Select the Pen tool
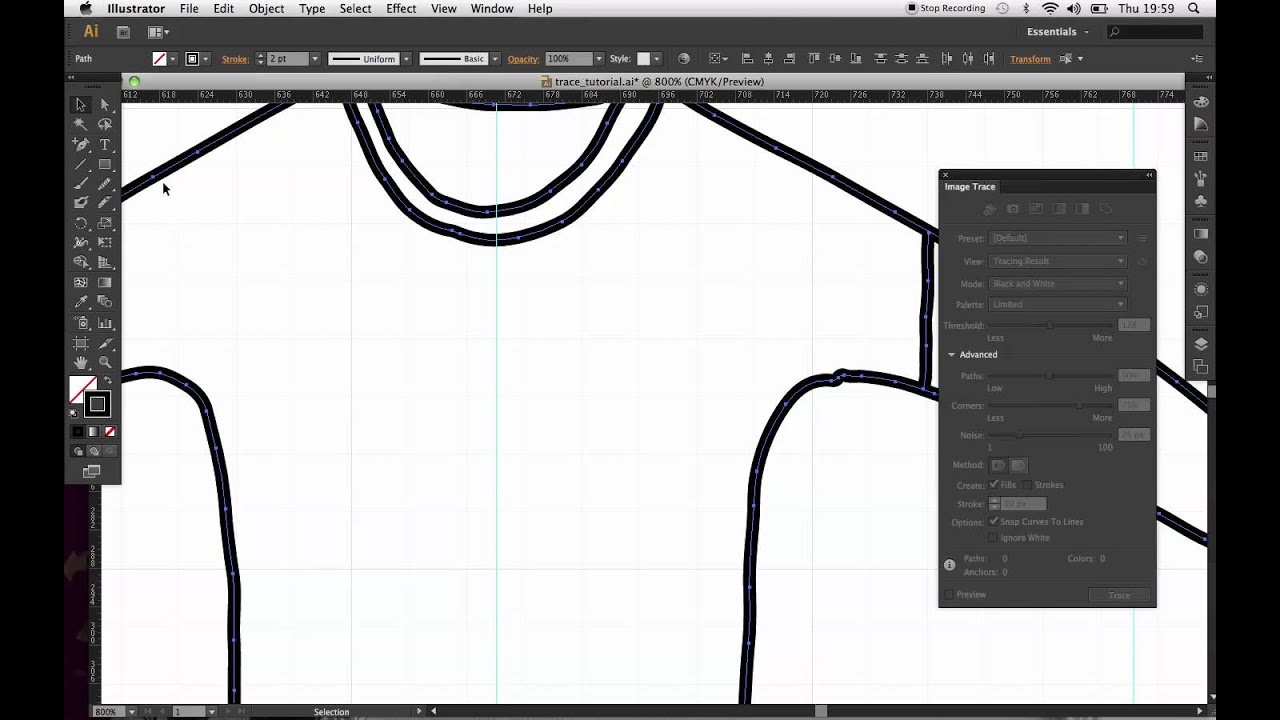Screen dimensions: 1280x720 coord(81,144)
